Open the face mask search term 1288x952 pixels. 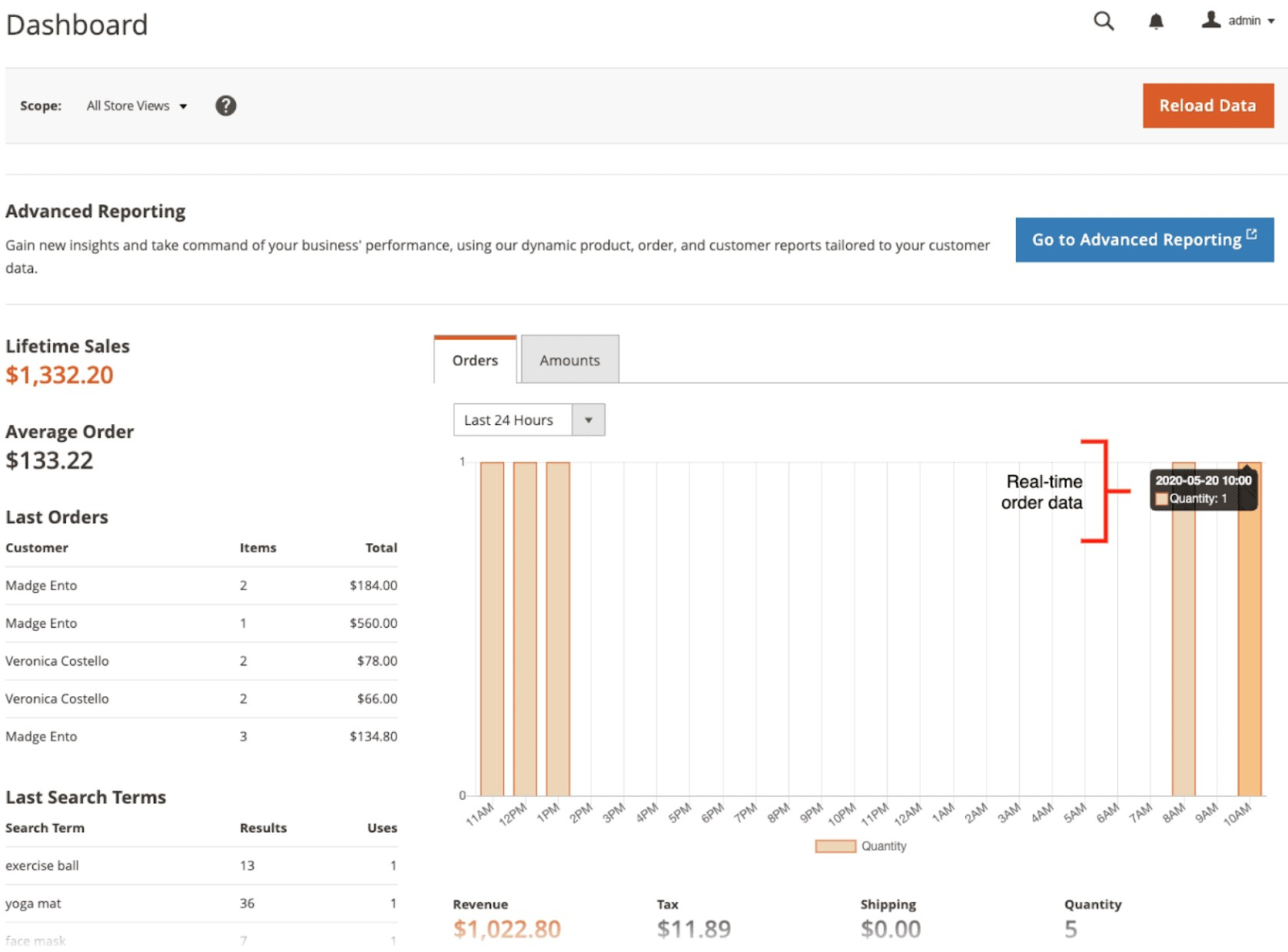pyautogui.click(x=36, y=938)
